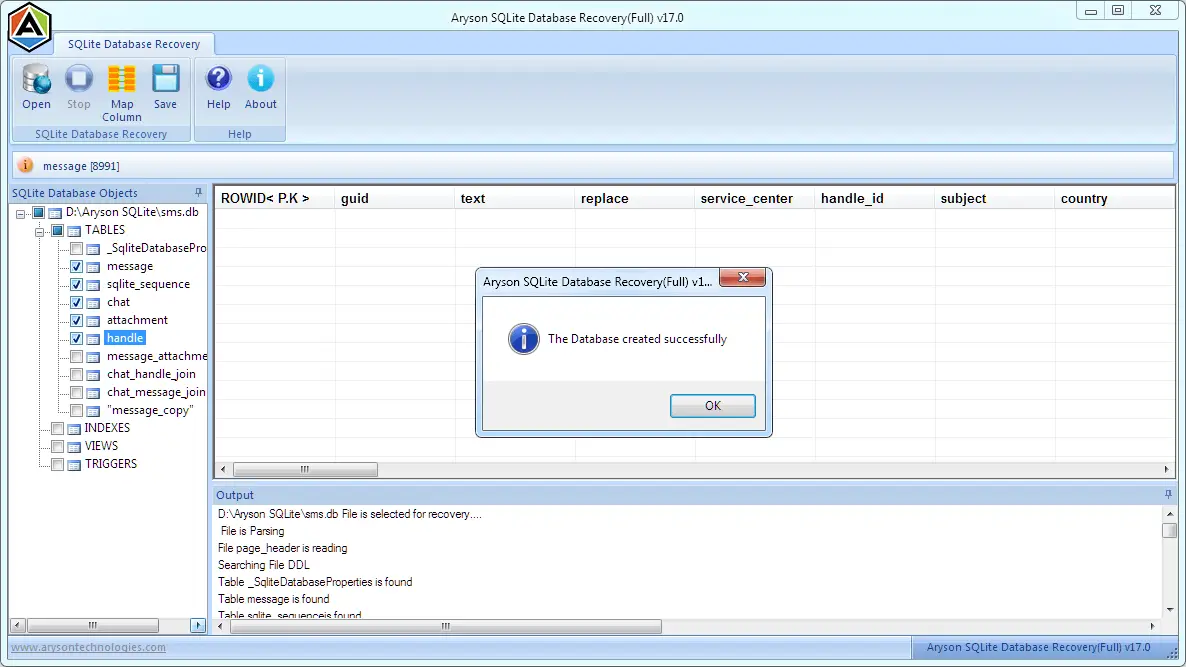The width and height of the screenshot is (1186, 667).
Task: Select the _SqliteDatabasePro table row
Action: (x=157, y=248)
